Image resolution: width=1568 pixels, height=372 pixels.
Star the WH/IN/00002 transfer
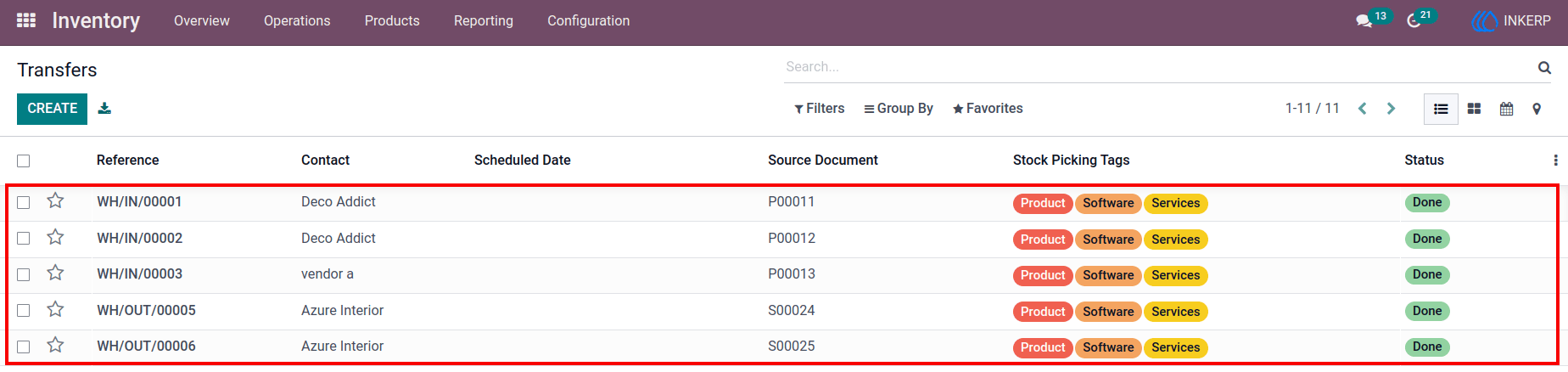(x=55, y=237)
